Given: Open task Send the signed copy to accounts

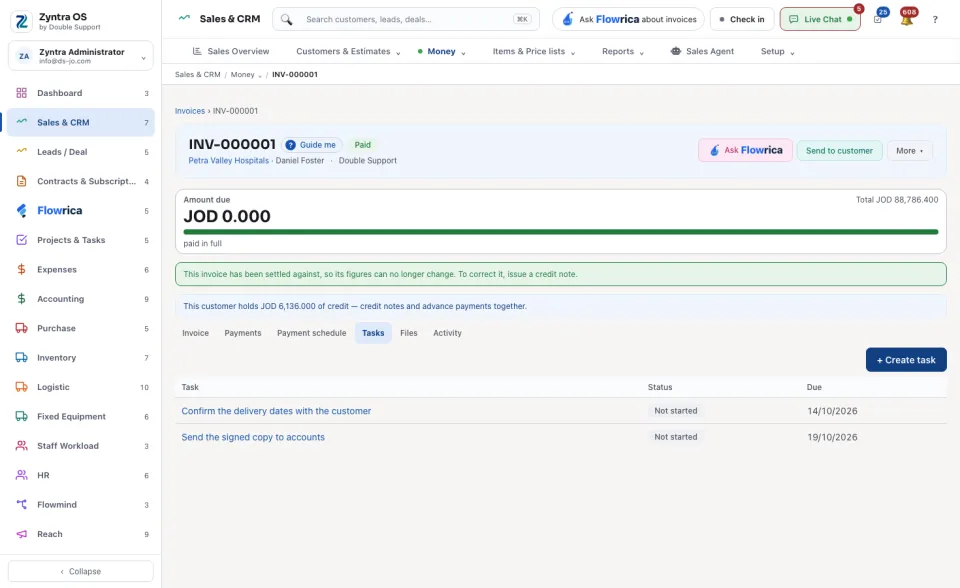Looking at the screenshot, I should 253,437.
